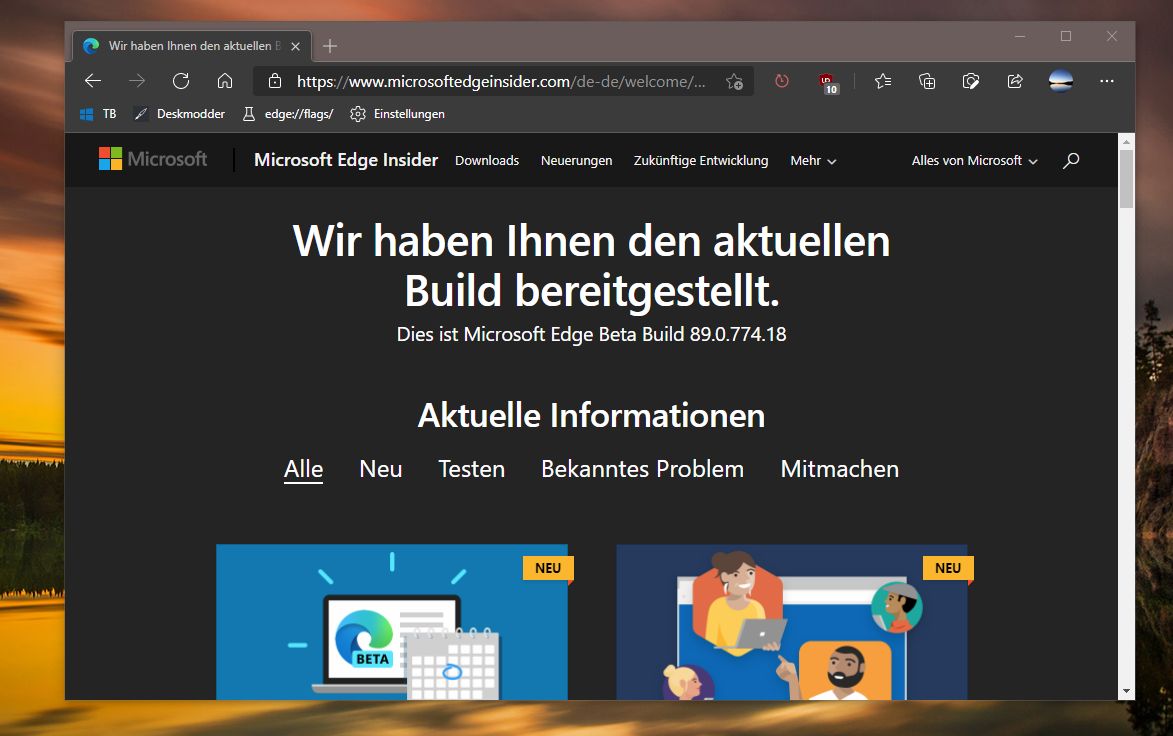Open the TB bookmark in favorites bar

pos(98,114)
